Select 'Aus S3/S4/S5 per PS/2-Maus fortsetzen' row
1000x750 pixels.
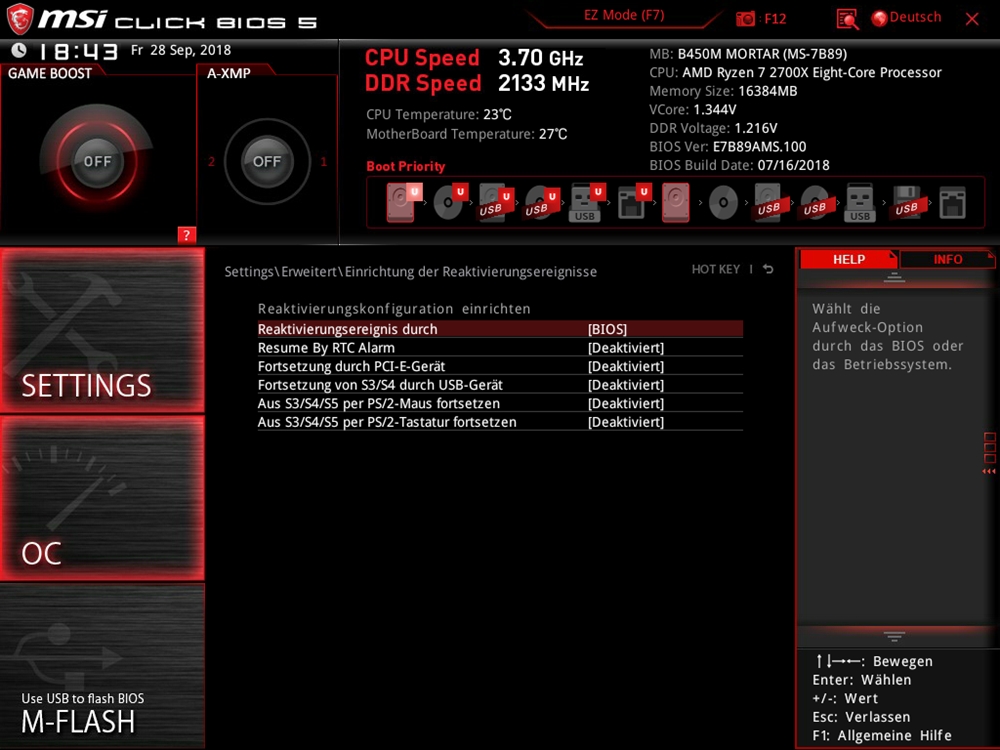[x=500, y=403]
